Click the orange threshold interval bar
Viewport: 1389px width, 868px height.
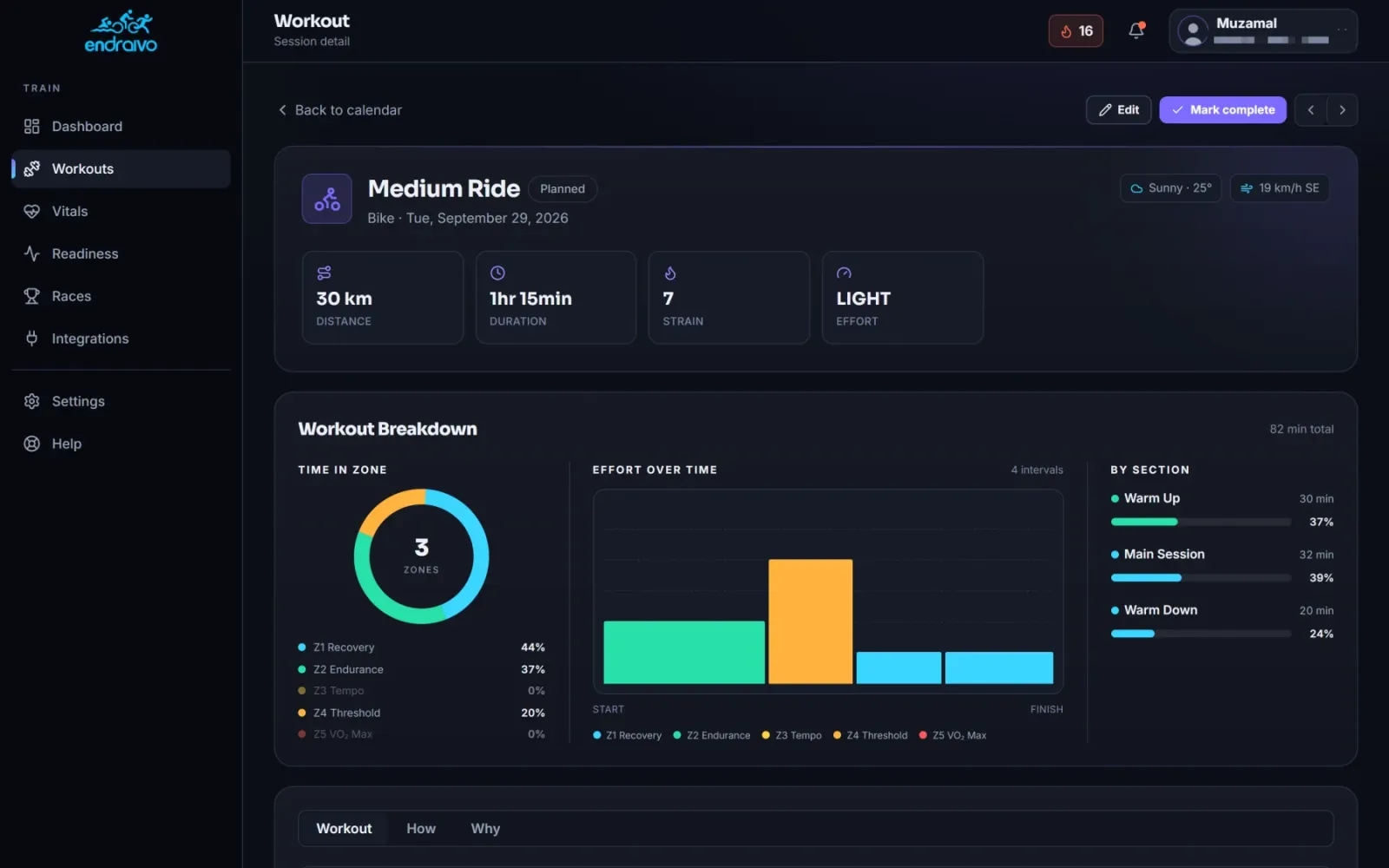[811, 621]
